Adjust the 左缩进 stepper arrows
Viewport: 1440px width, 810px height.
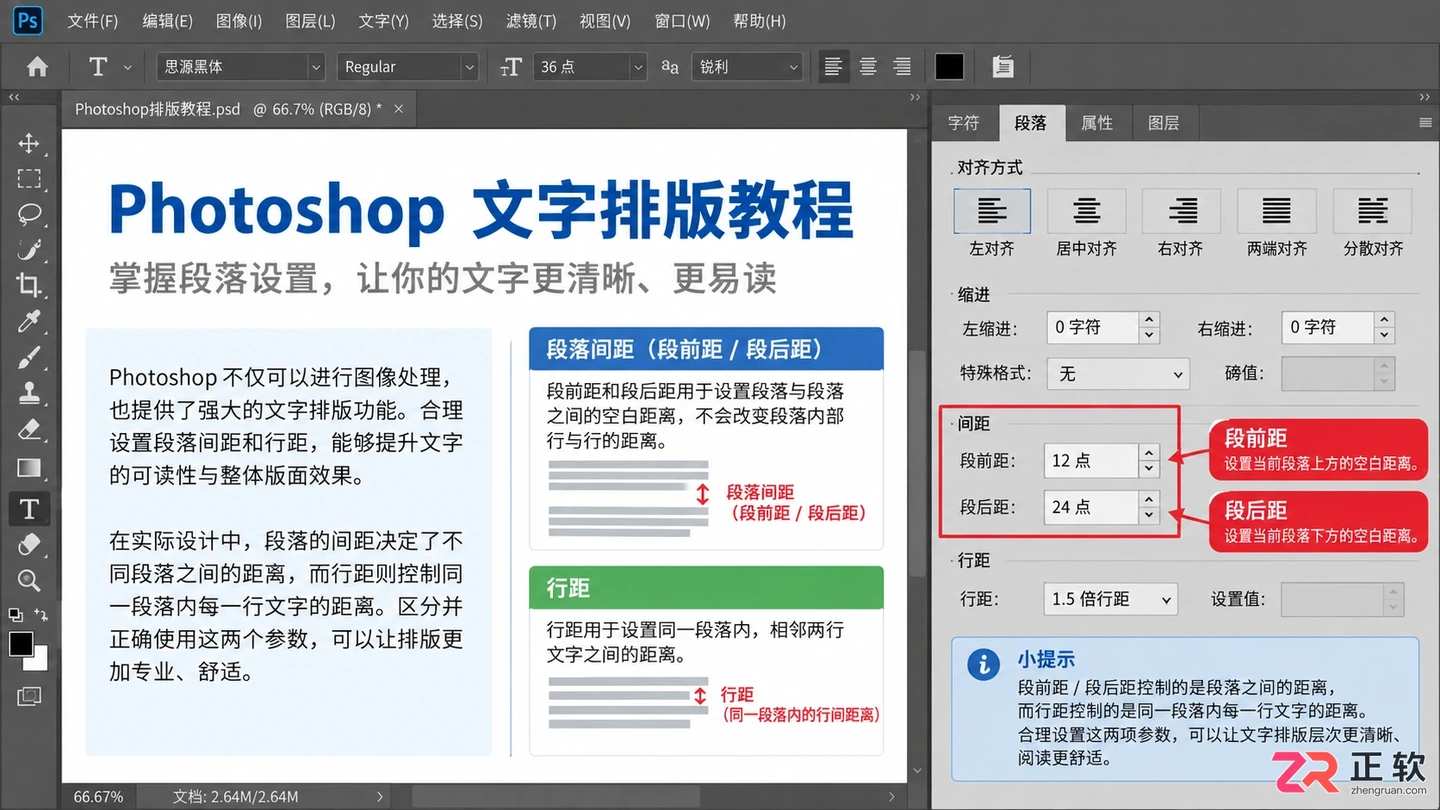coord(1149,327)
